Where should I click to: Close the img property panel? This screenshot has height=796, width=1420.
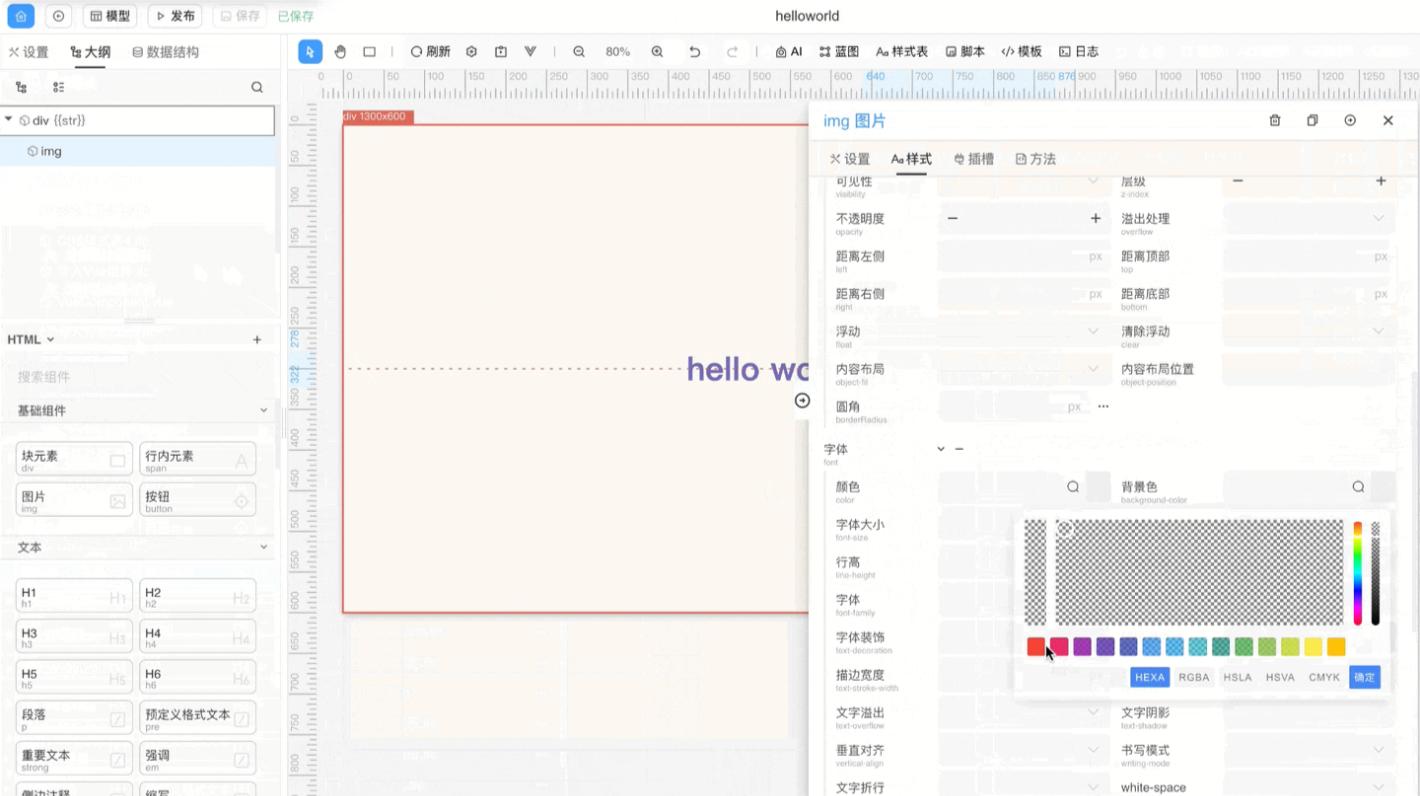pyautogui.click(x=1388, y=120)
